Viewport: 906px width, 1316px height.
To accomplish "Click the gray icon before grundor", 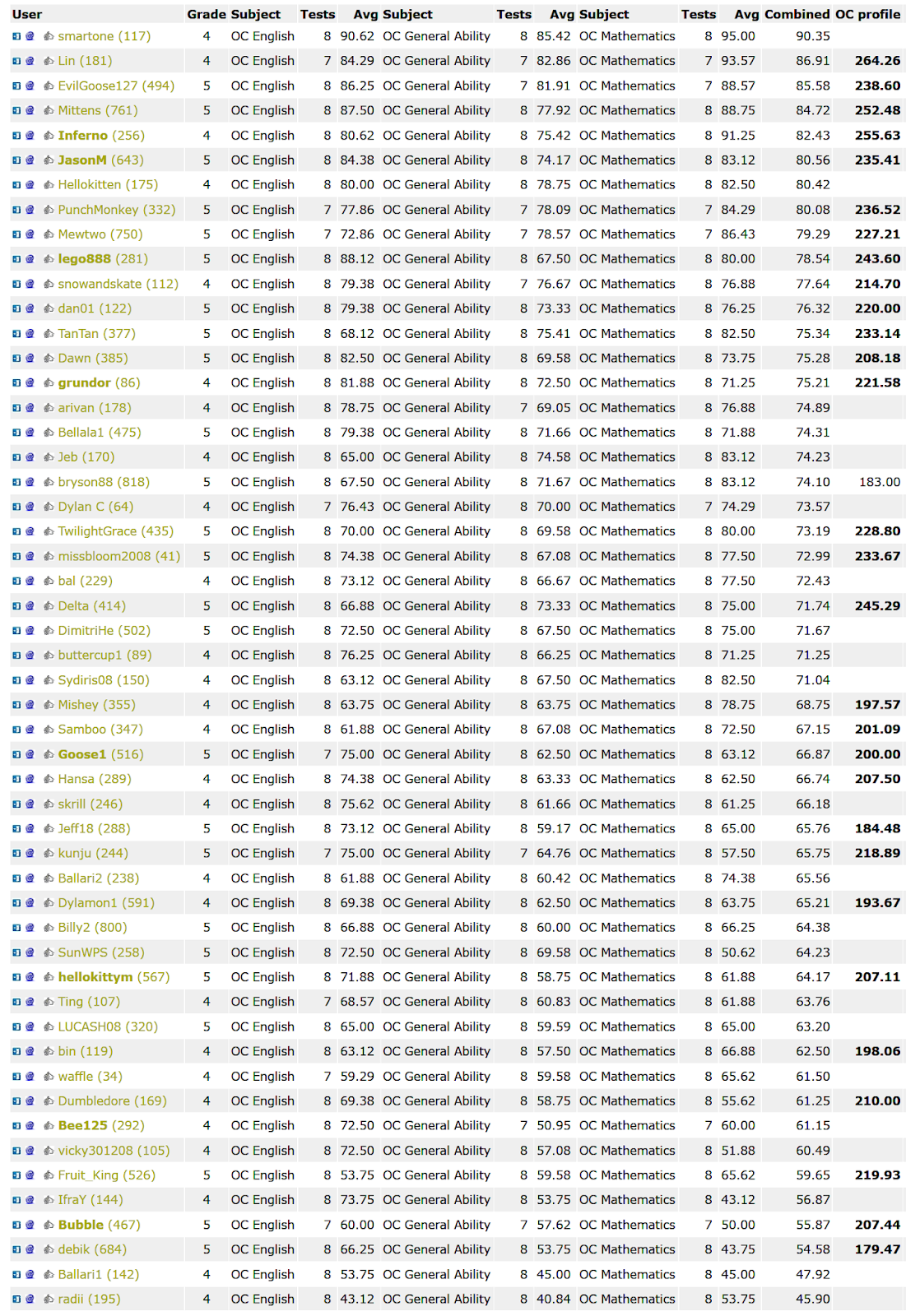I will [x=49, y=382].
